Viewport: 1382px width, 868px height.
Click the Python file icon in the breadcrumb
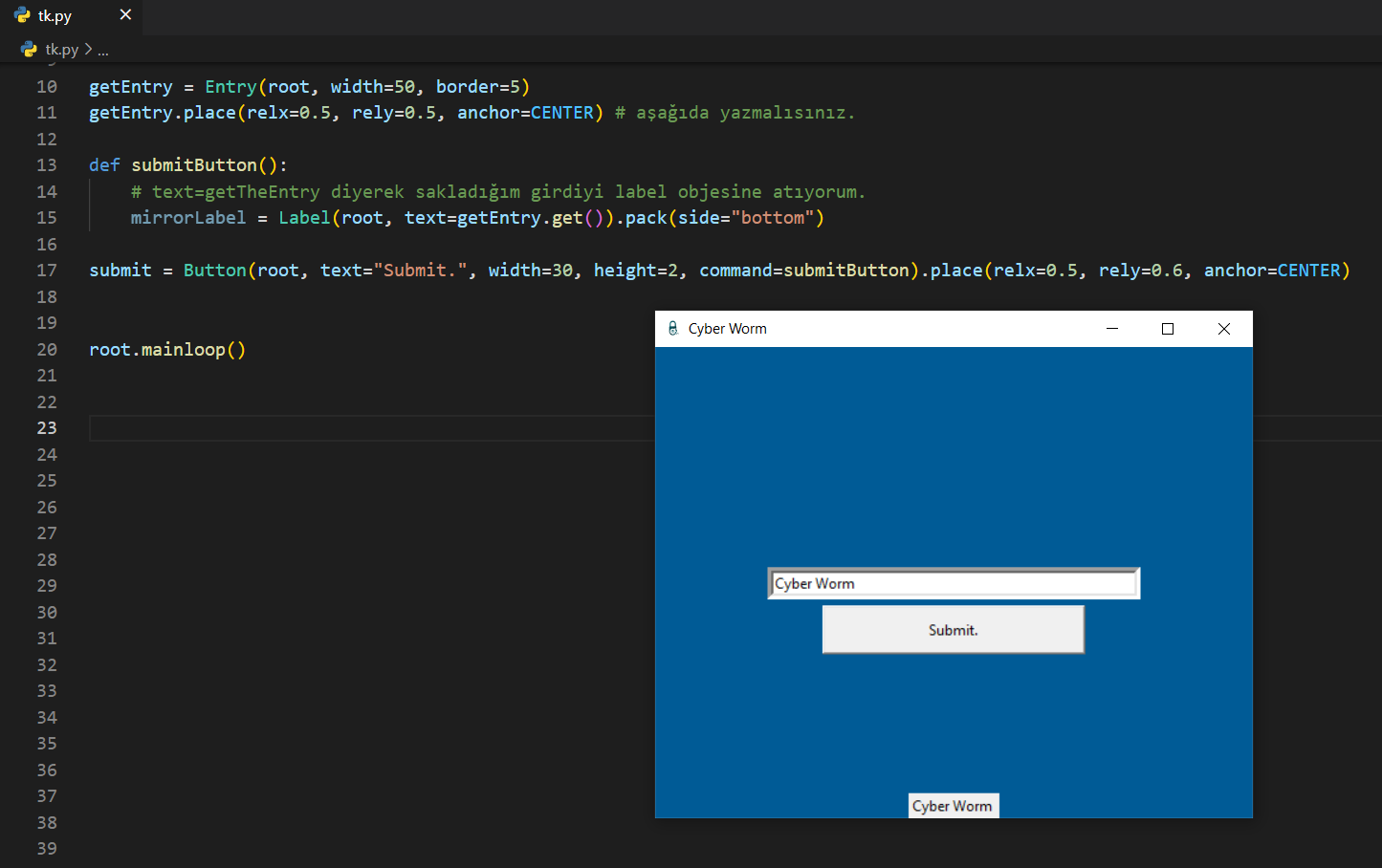click(29, 50)
